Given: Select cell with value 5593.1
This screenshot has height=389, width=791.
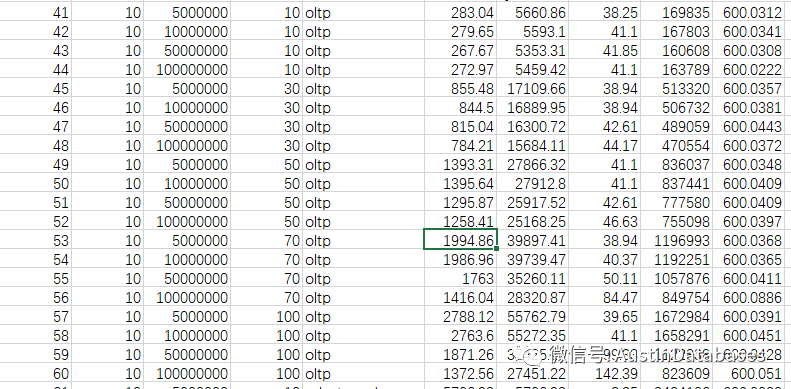Looking at the screenshot, I should [532, 31].
